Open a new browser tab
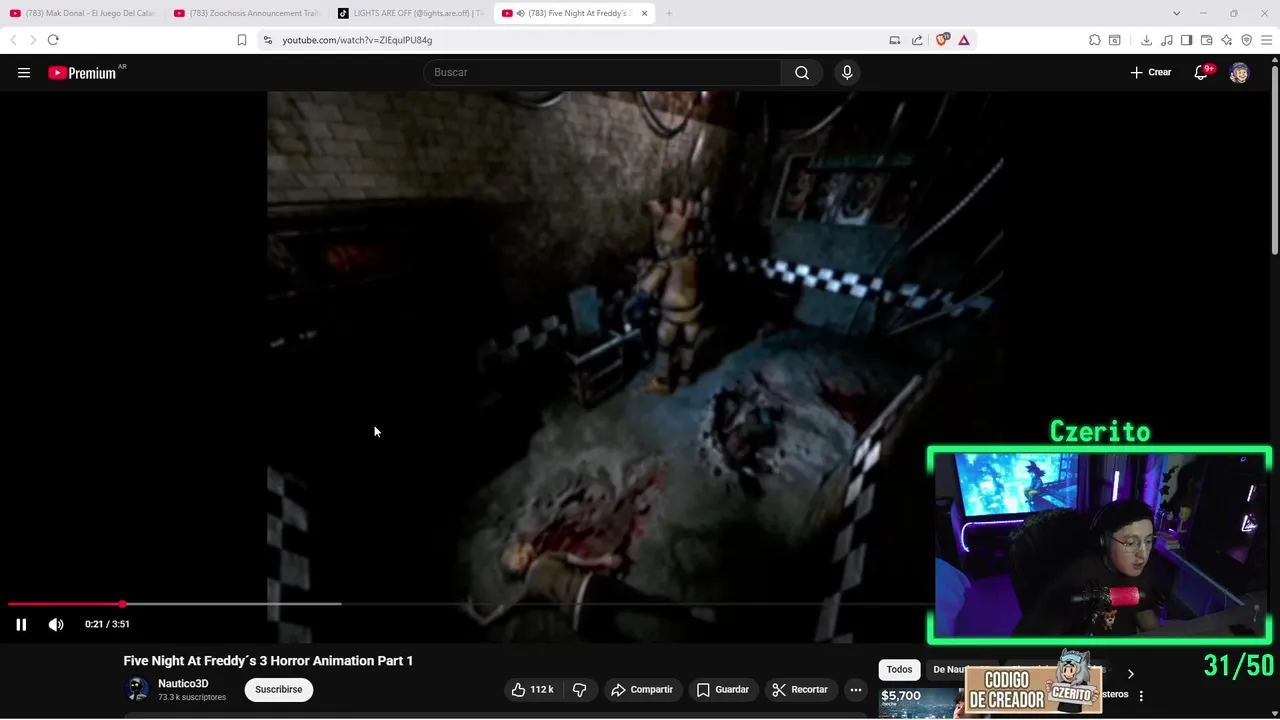Image resolution: width=1280 pixels, height=720 pixels. (669, 13)
